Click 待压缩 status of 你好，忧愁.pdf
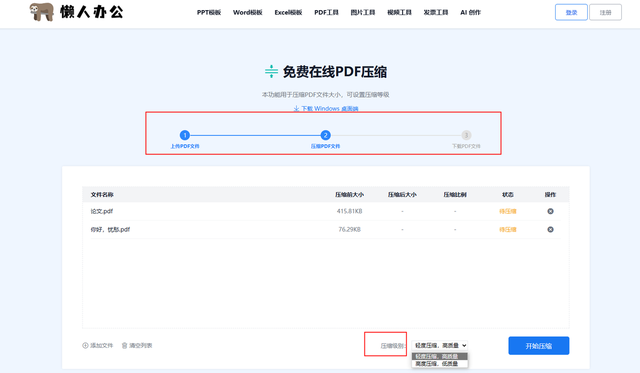The height and width of the screenshot is (373, 640). point(507,229)
